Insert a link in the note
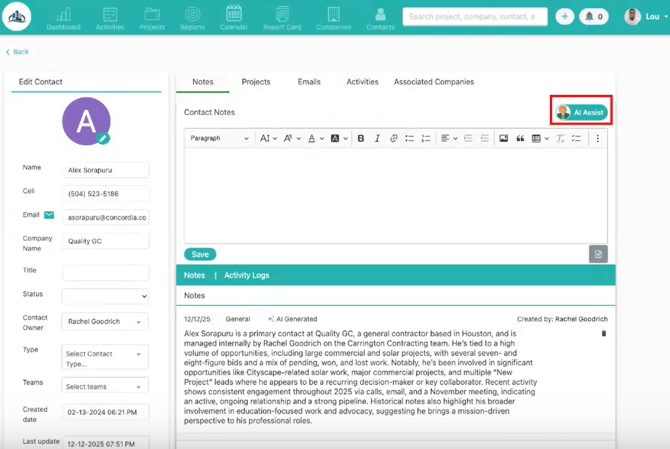Screen dimensions: 670x449 (x=393, y=139)
